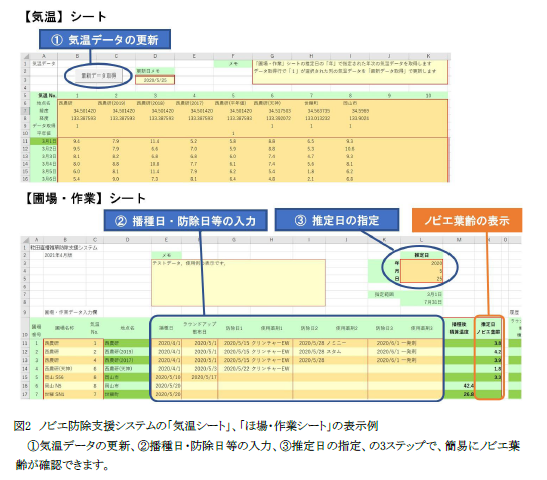Click 指定範囲 start date 3月1日 in 圃場 sheet
The image size is (547, 480).
pos(422,294)
